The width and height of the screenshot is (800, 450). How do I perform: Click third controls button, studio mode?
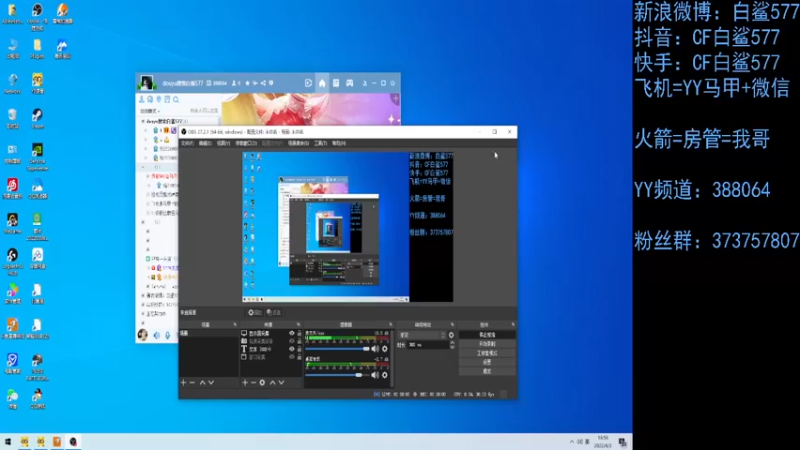pyautogui.click(x=487, y=353)
